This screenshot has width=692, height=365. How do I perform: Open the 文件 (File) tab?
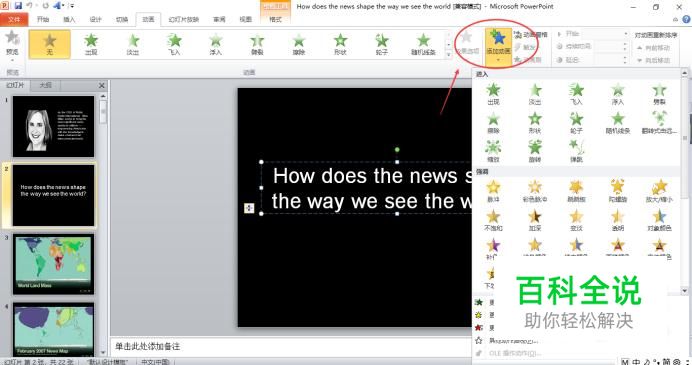14,19
